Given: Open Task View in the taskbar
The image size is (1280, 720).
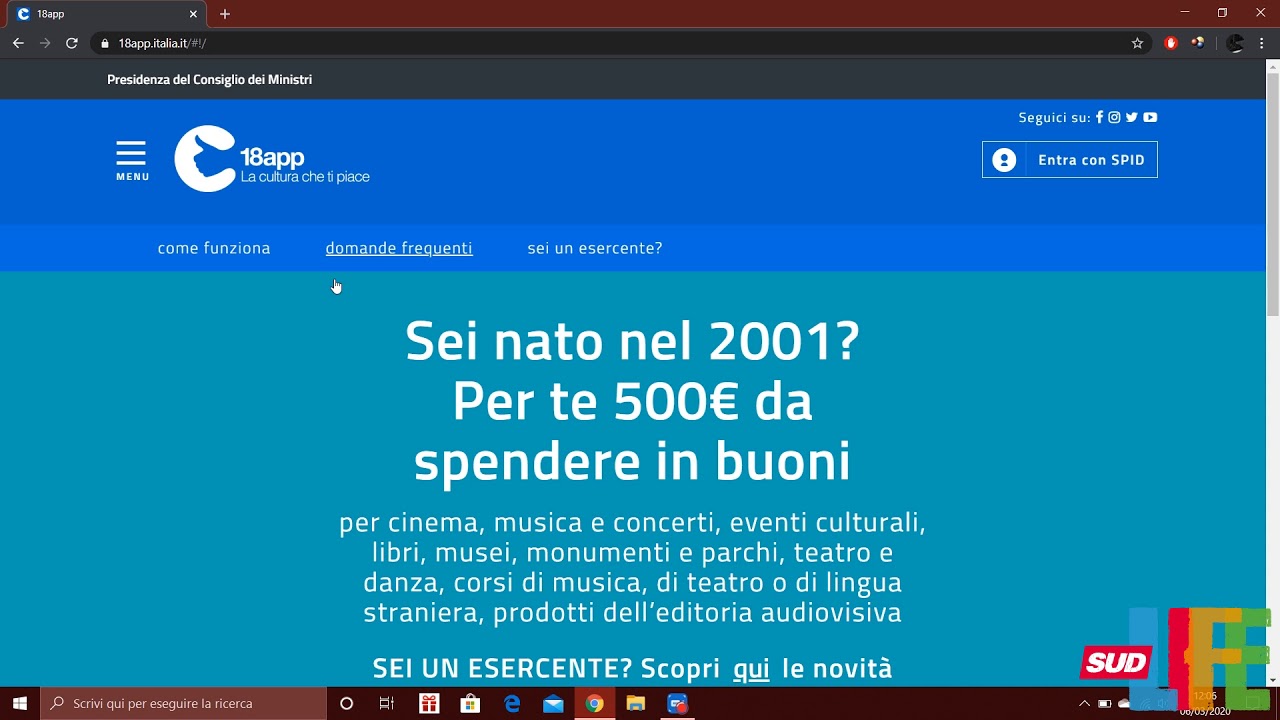Looking at the screenshot, I should (387, 704).
